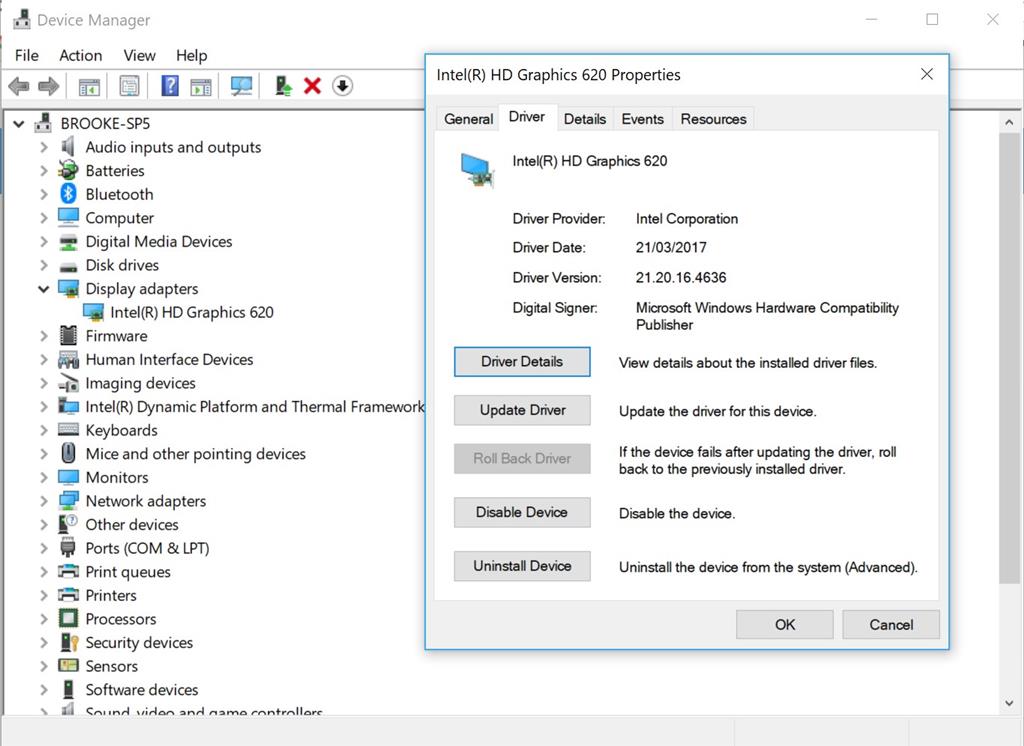The width and height of the screenshot is (1024, 746).
Task: Click the Uninstall Device button
Action: [522, 566]
